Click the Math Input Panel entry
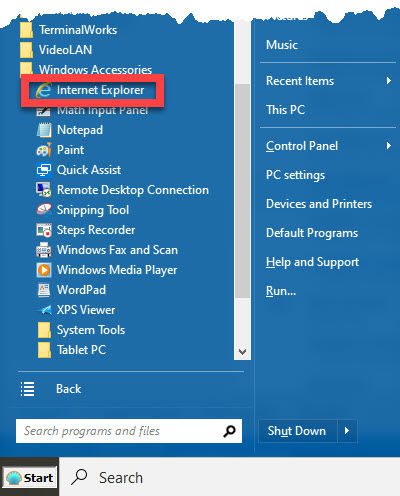Image resolution: width=400 pixels, height=496 pixels. (92, 111)
